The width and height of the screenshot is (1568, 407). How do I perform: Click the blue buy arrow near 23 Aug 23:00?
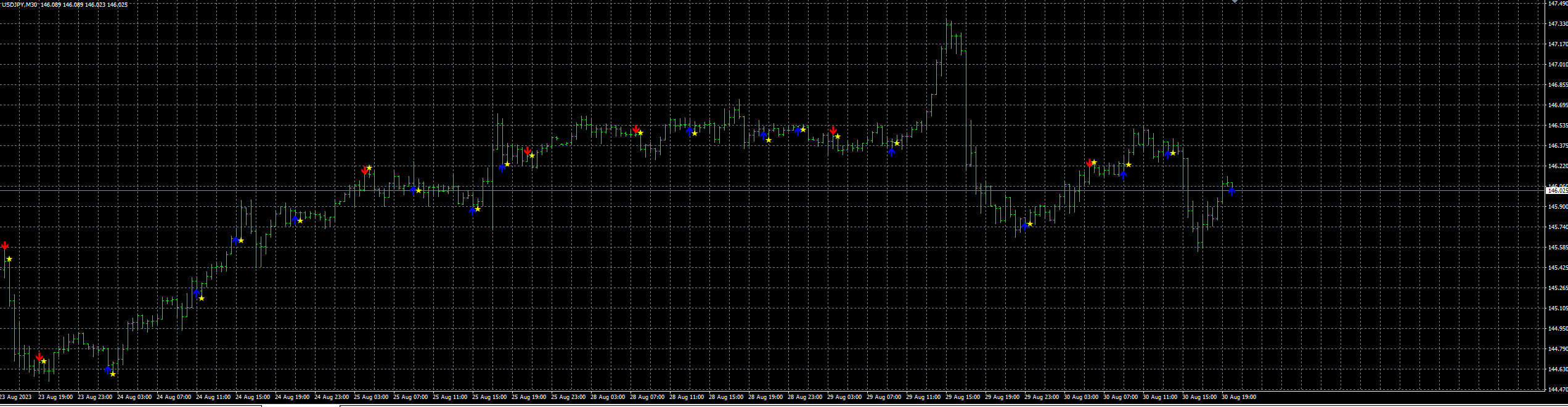click(108, 370)
